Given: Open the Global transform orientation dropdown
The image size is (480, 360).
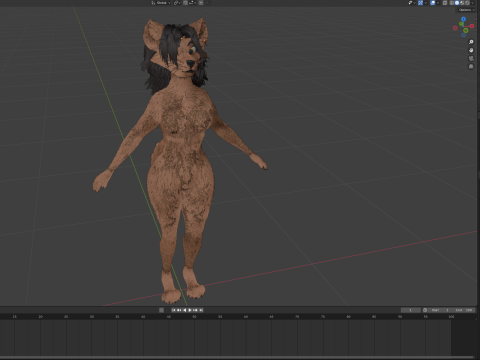Looking at the screenshot, I should point(161,3).
